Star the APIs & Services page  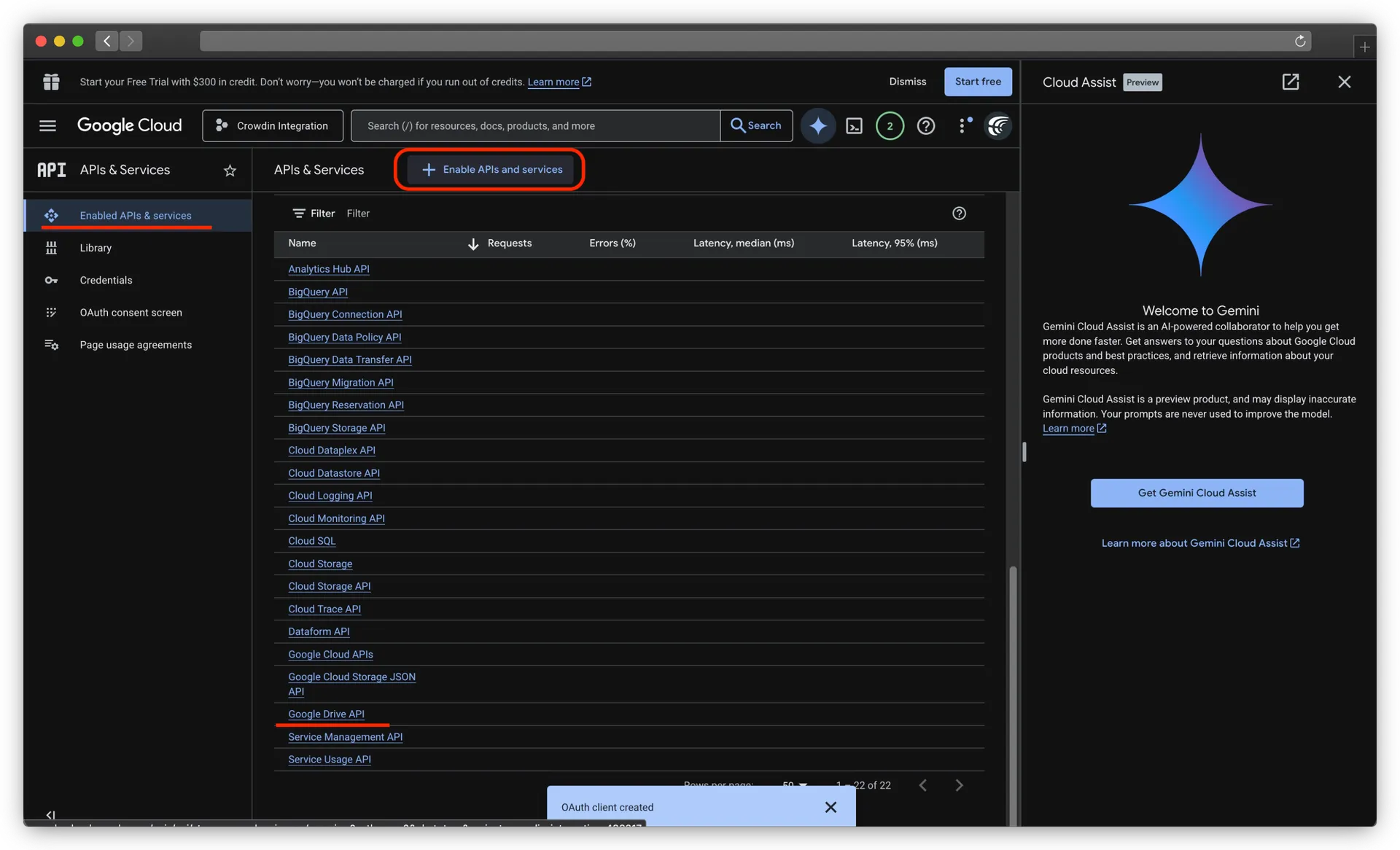pyautogui.click(x=230, y=170)
